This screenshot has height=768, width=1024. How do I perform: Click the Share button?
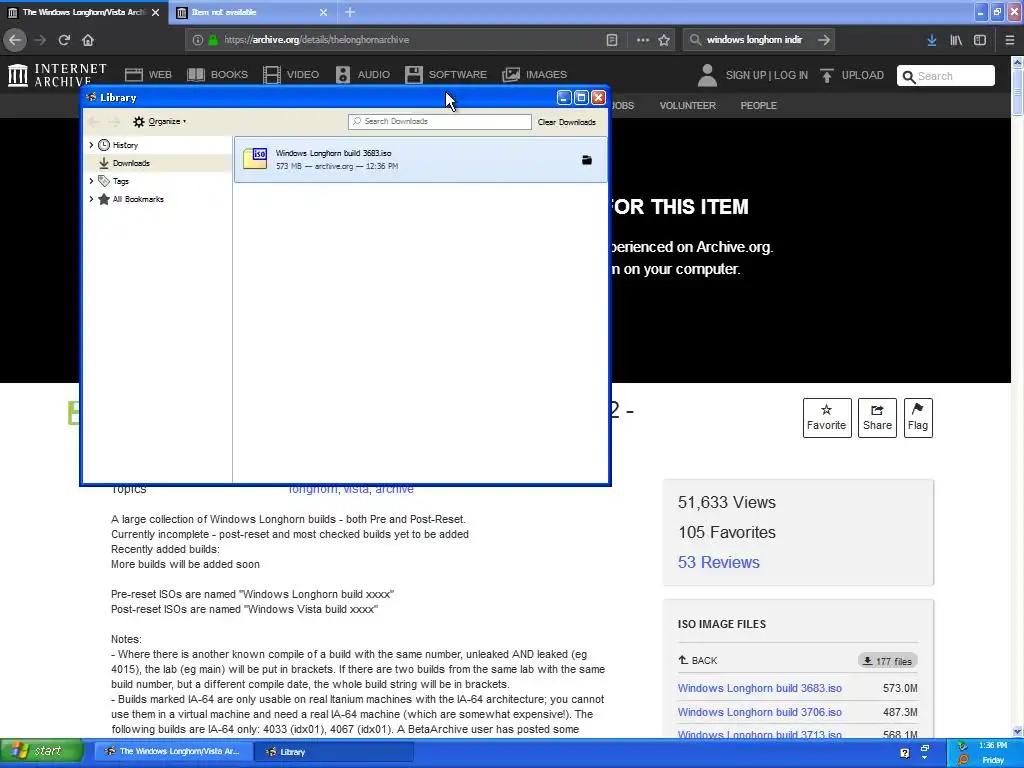877,418
